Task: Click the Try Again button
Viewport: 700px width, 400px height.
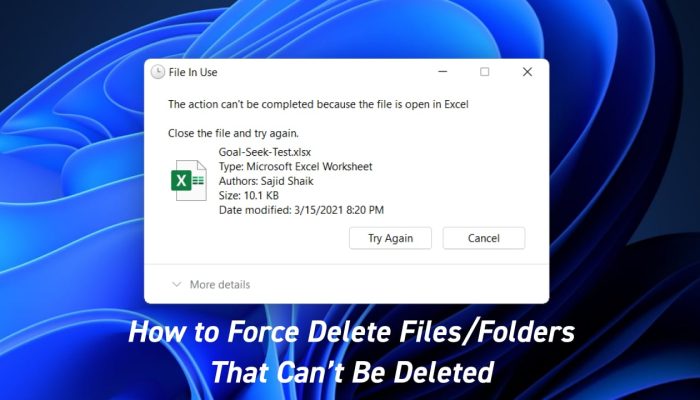Action: pos(390,238)
